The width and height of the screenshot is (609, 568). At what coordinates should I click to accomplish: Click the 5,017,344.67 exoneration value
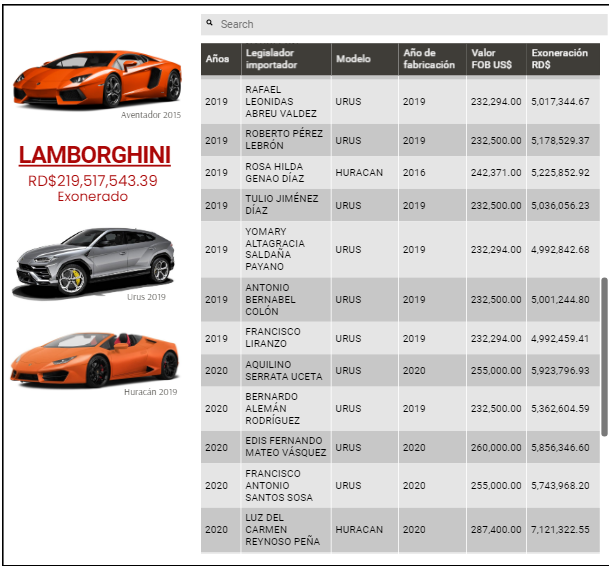pyautogui.click(x=560, y=101)
